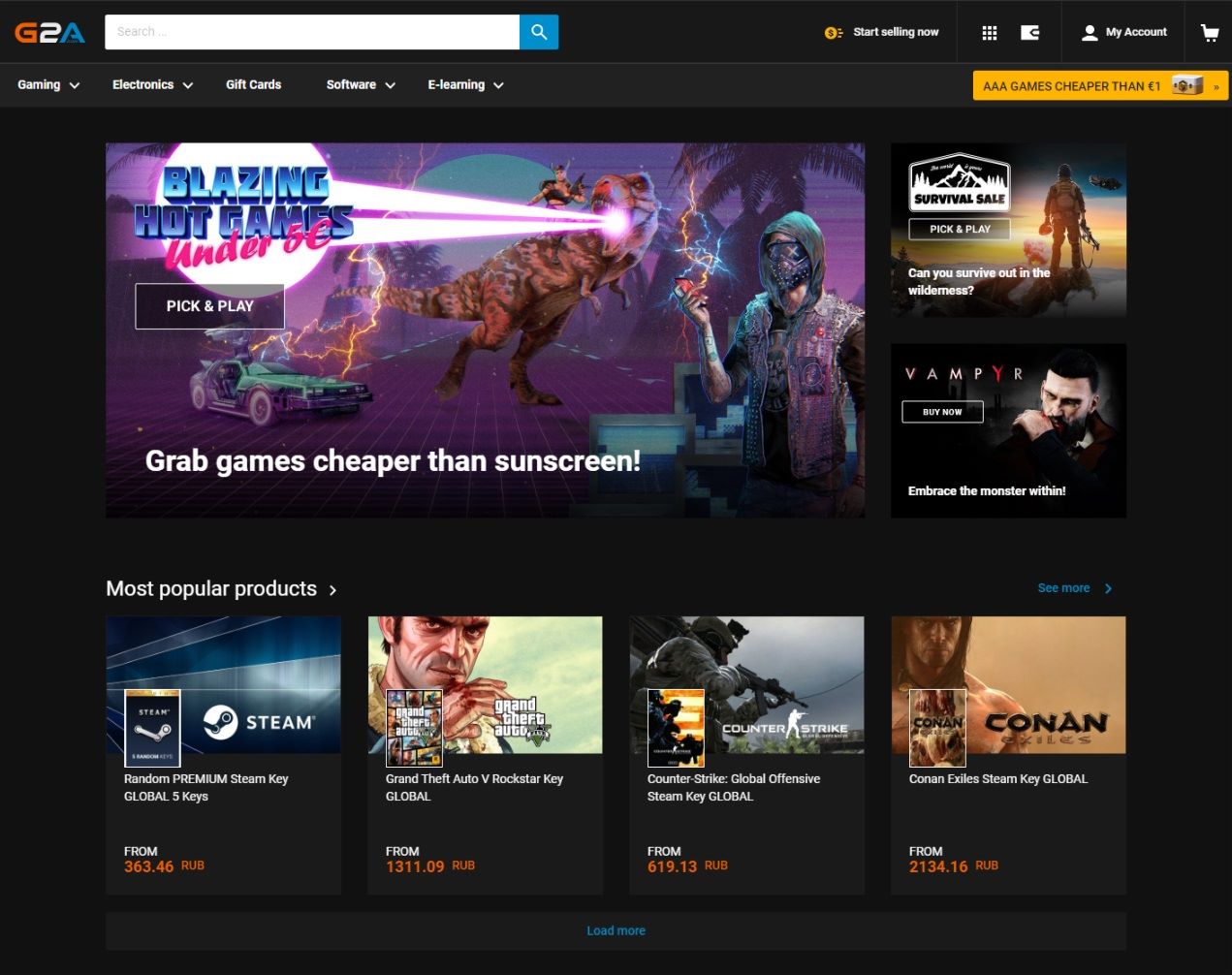Click the chevron after See more

click(x=1109, y=588)
